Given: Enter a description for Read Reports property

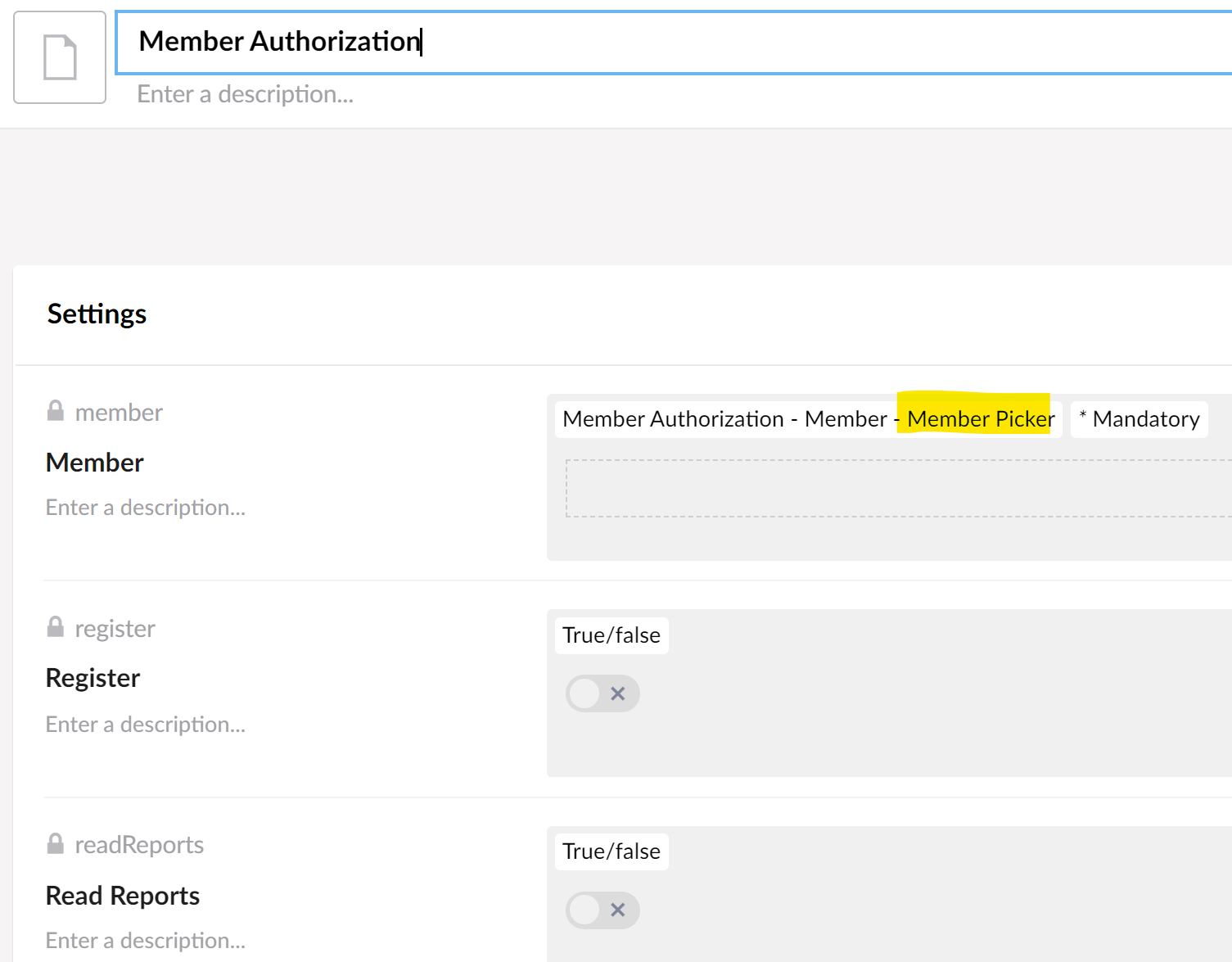Looking at the screenshot, I should 146,941.
